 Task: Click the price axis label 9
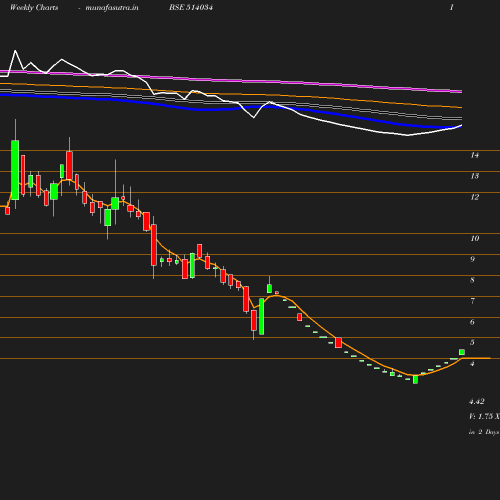click(x=472, y=259)
